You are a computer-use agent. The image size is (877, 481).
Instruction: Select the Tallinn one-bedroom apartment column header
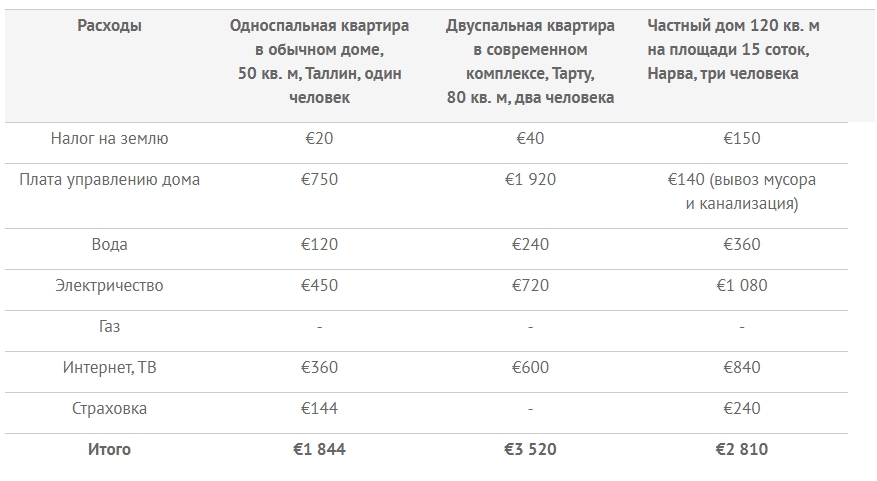click(x=319, y=61)
